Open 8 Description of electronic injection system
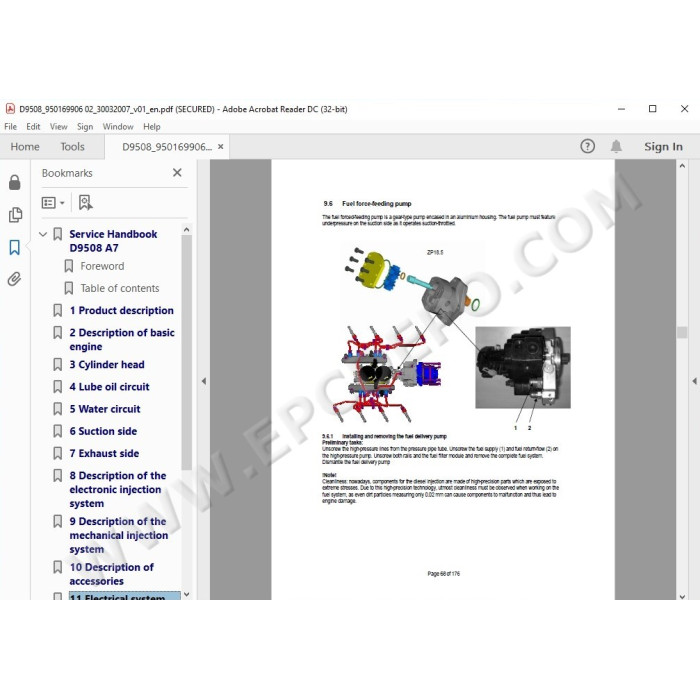Screen dimensions: 700x700 click(117, 490)
